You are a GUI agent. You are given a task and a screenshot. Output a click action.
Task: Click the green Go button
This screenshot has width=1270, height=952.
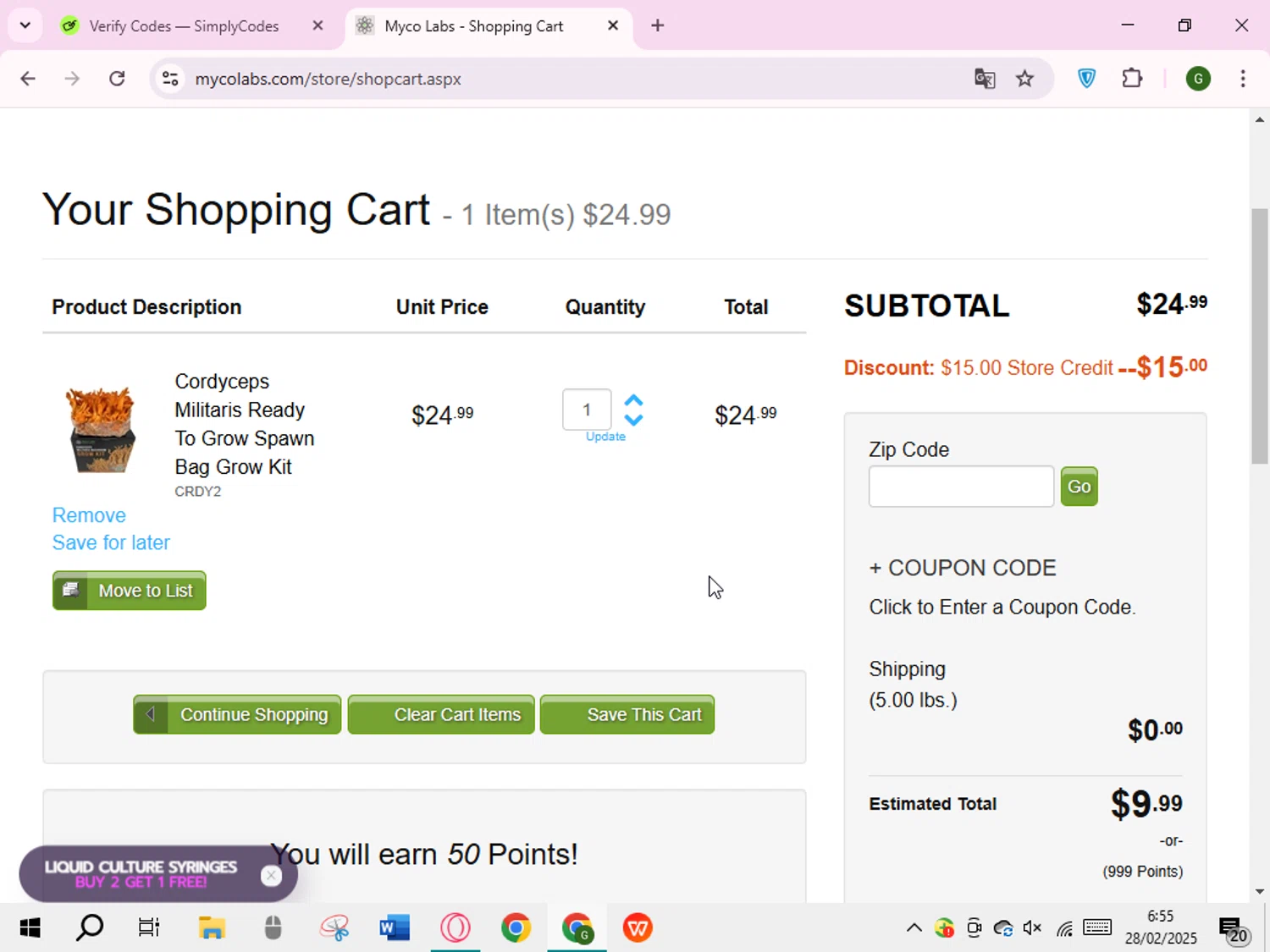[x=1079, y=487]
